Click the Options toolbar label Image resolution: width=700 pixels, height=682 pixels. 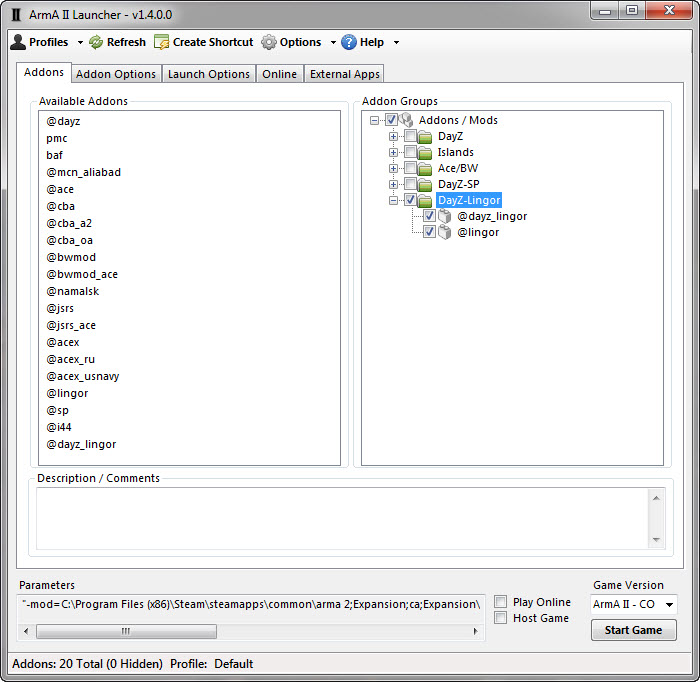pos(300,42)
